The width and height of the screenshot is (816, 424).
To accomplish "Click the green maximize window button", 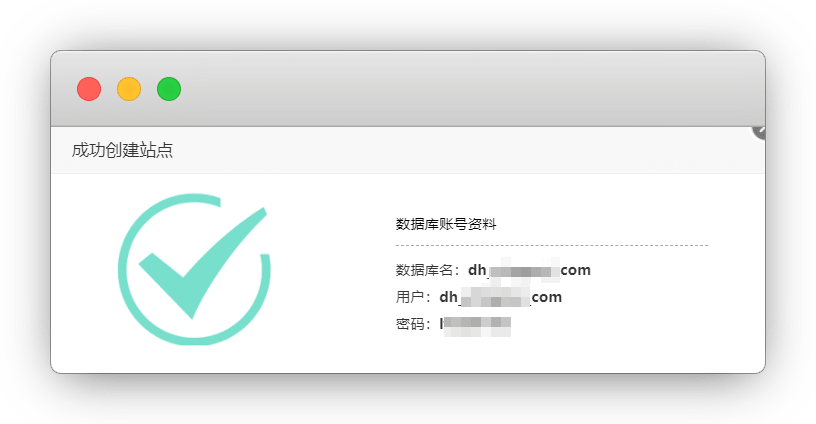I will click(x=169, y=89).
